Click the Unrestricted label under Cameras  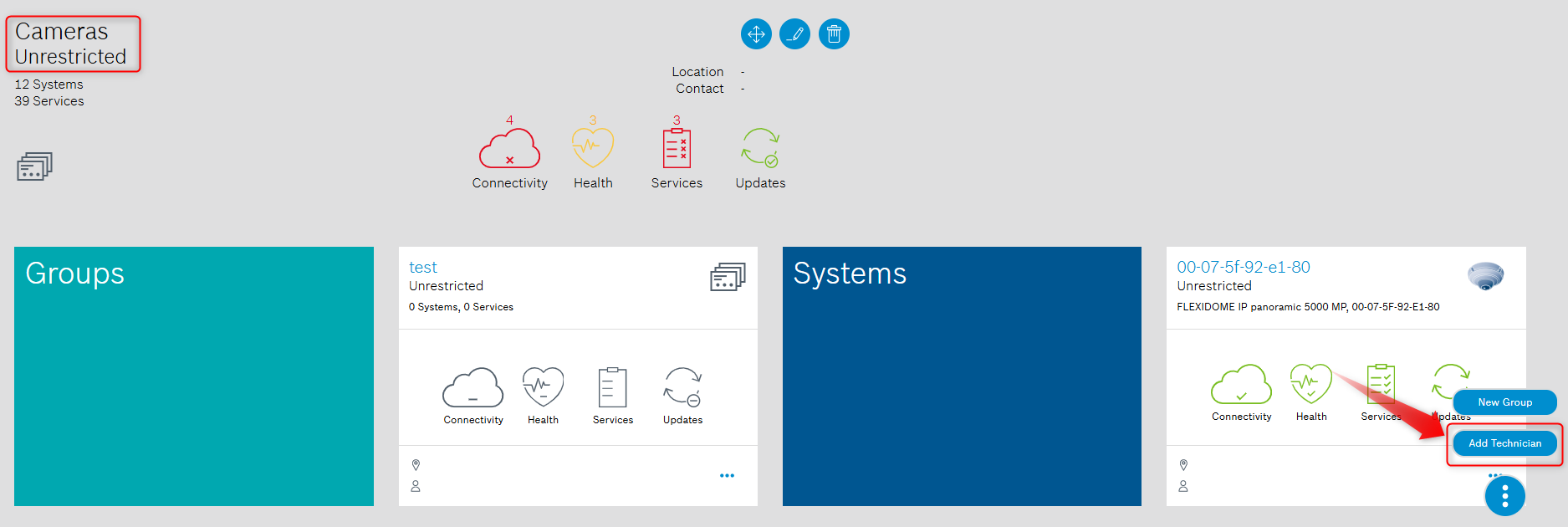(x=70, y=57)
